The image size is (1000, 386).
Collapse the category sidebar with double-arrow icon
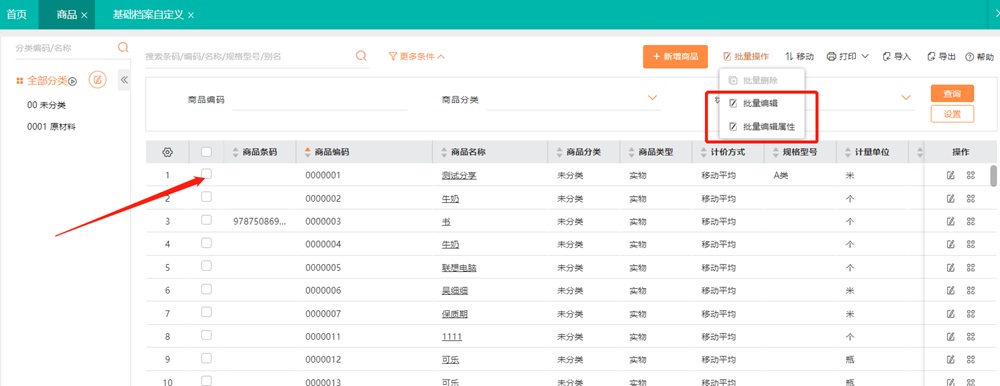(124, 80)
